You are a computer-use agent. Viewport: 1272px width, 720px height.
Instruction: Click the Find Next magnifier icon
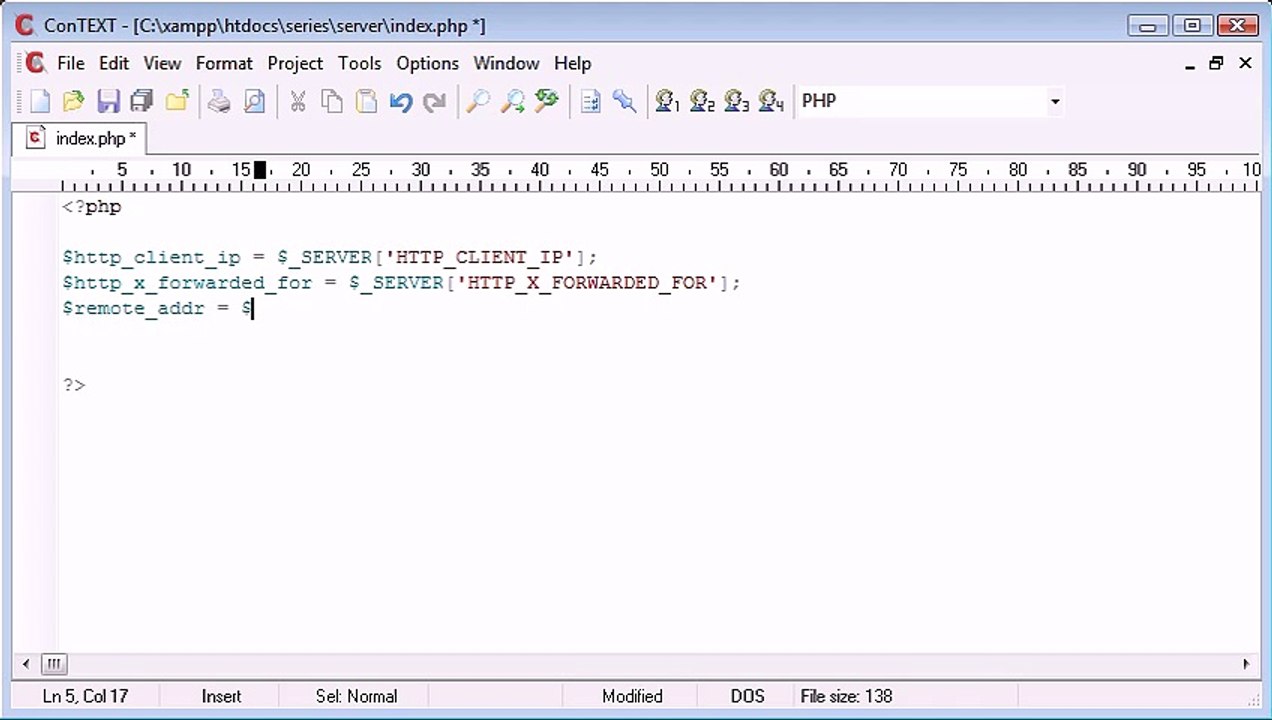click(512, 101)
